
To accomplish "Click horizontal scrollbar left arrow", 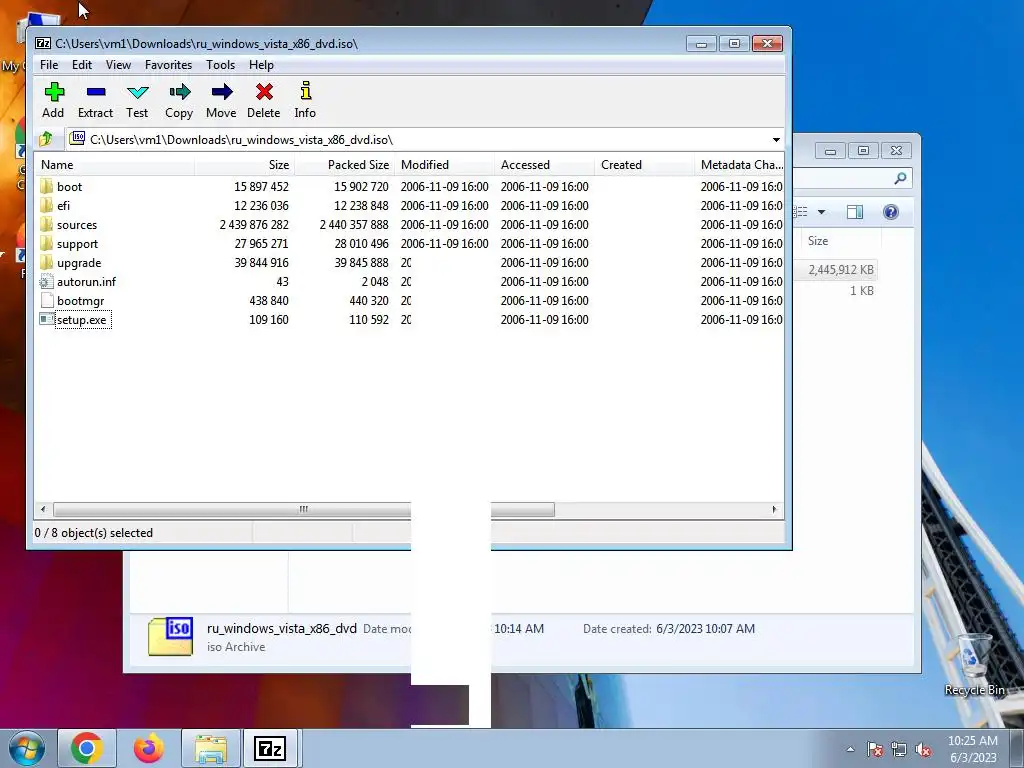I will (x=43, y=509).
